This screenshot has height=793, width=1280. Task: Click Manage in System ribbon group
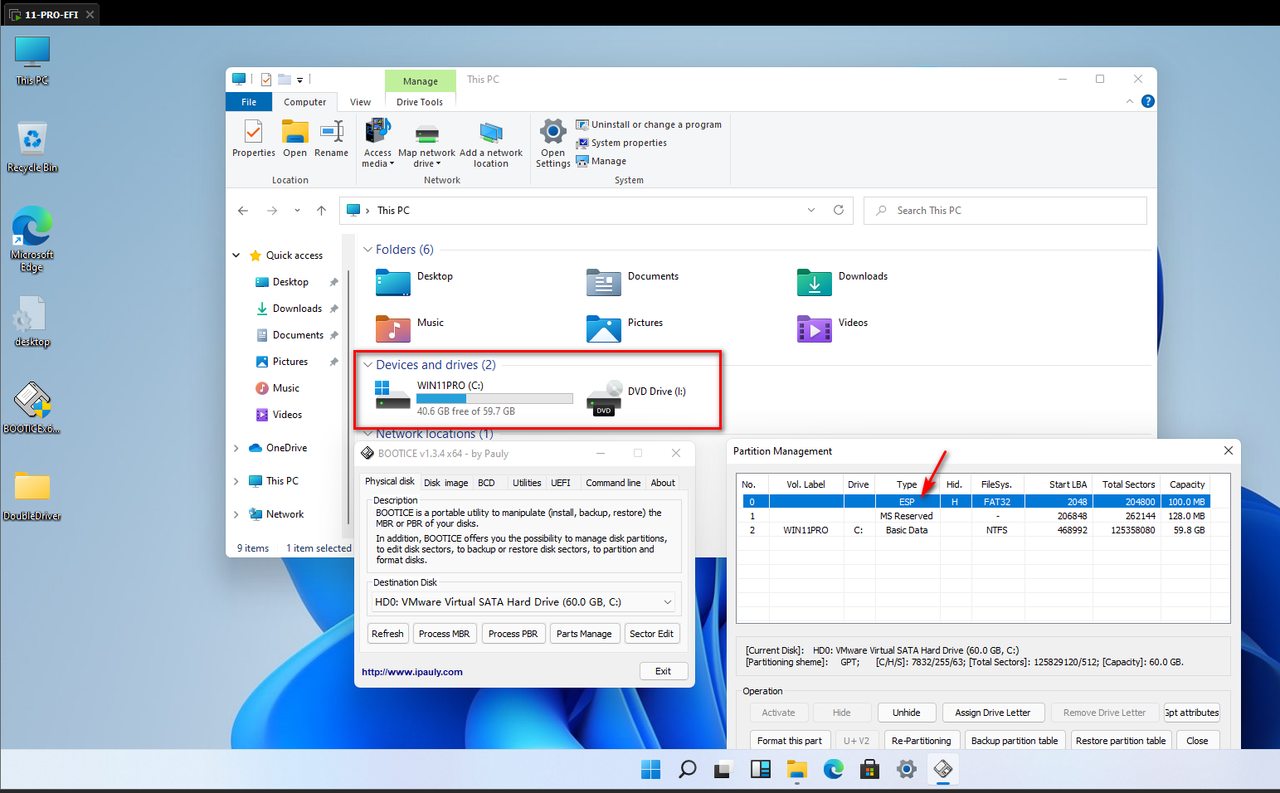[x=601, y=160]
